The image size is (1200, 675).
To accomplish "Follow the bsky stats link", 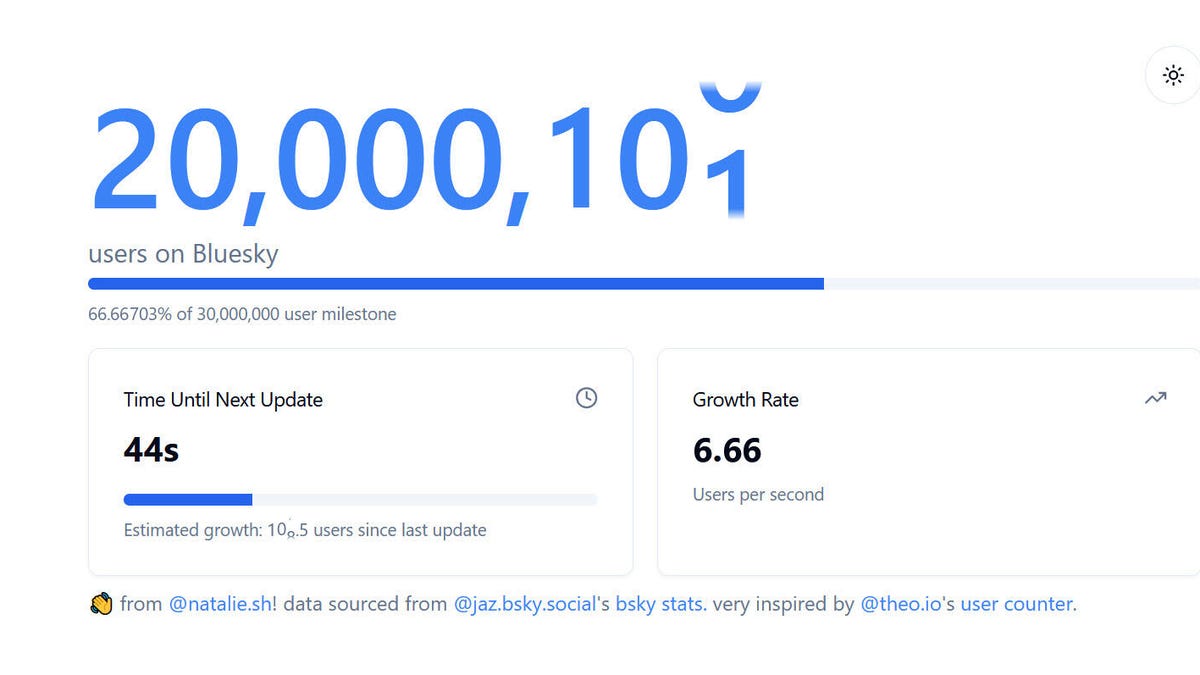I will [661, 604].
